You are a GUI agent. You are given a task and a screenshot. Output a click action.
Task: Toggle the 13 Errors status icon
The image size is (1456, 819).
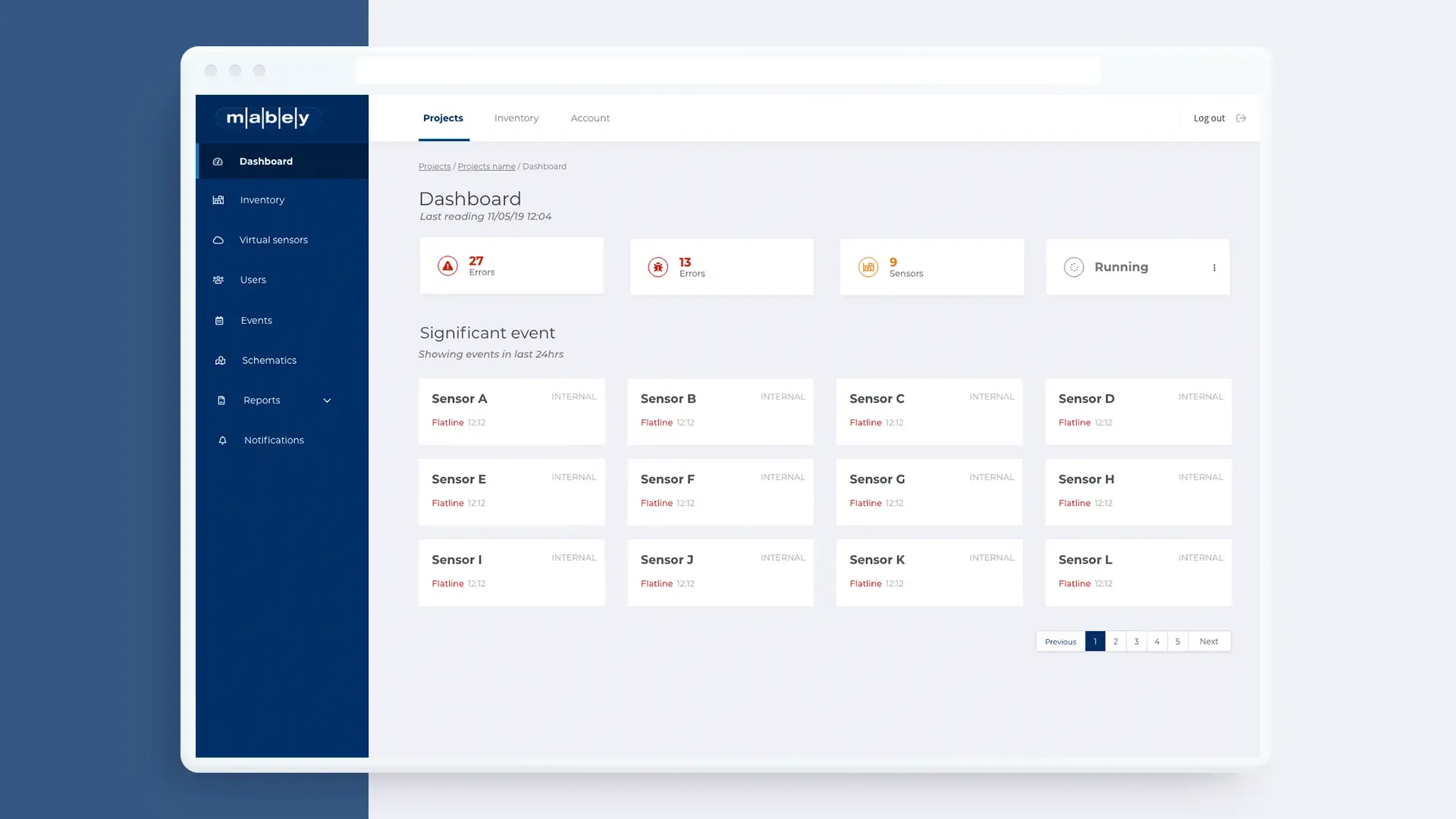tap(658, 267)
